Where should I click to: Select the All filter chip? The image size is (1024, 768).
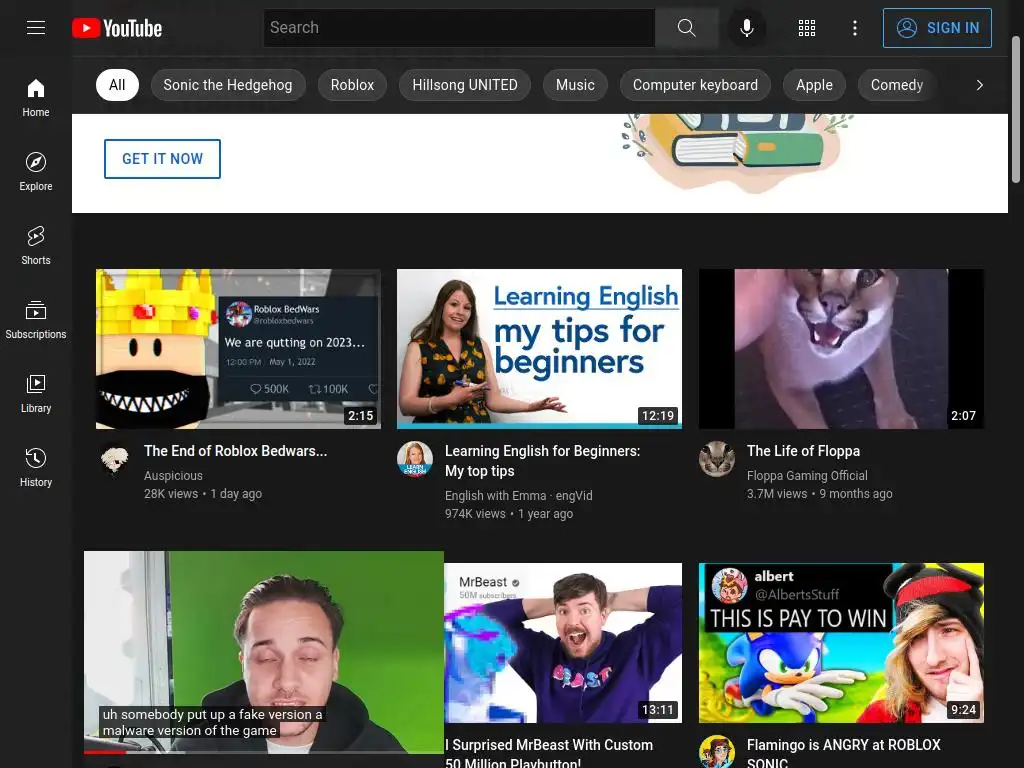[117, 85]
